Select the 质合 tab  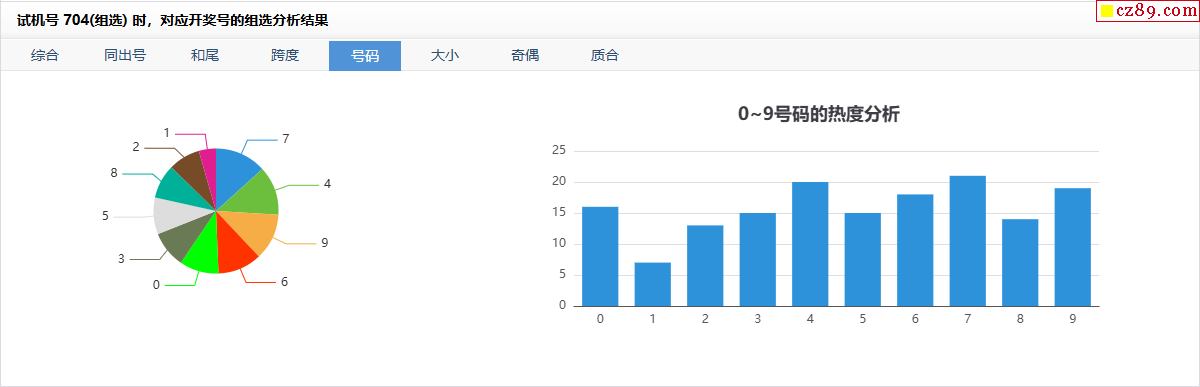point(605,56)
